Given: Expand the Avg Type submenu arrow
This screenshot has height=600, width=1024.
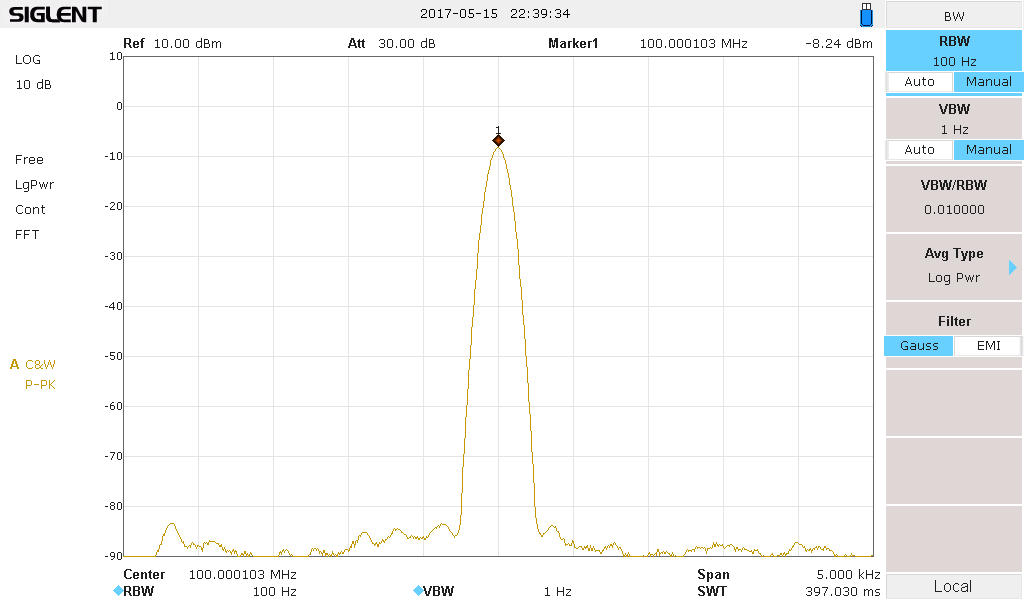Looking at the screenshot, I should click(1012, 267).
